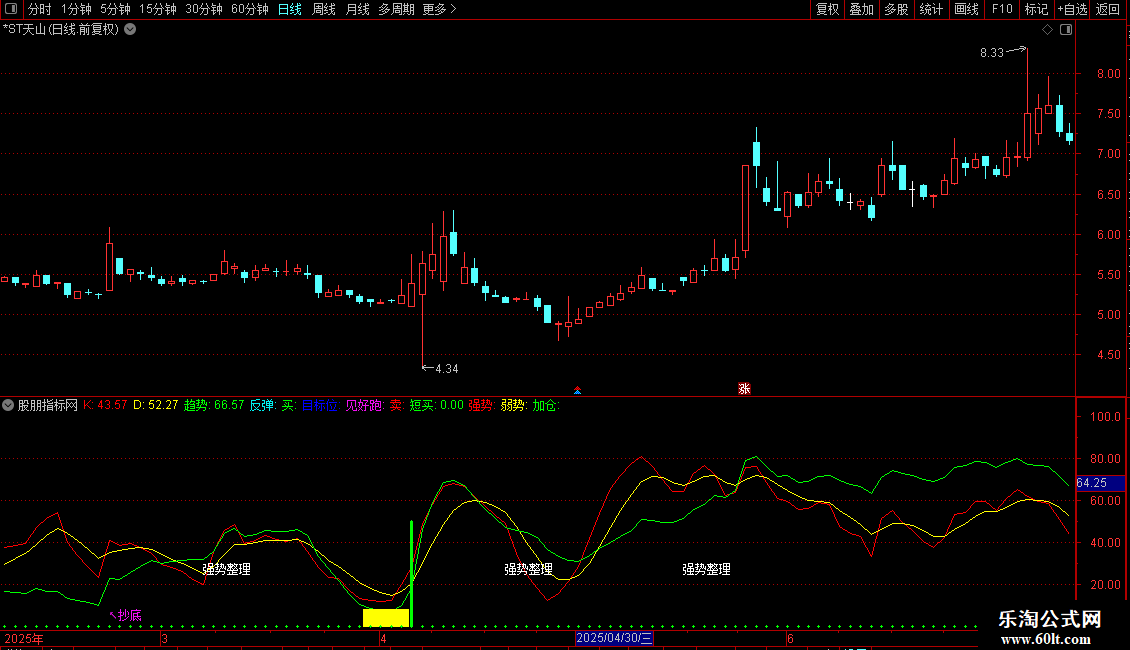The height and width of the screenshot is (650, 1130).
Task: Toggle the side panel icon in chart corner
Action: pos(1066,30)
